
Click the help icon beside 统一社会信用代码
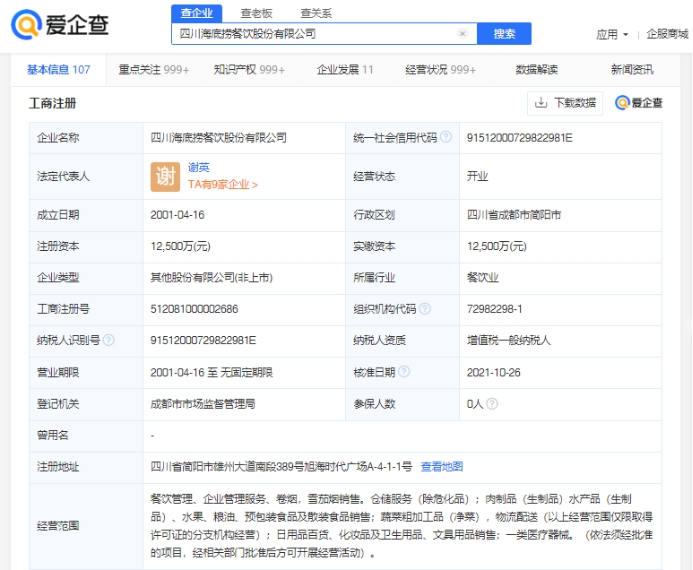(x=446, y=138)
